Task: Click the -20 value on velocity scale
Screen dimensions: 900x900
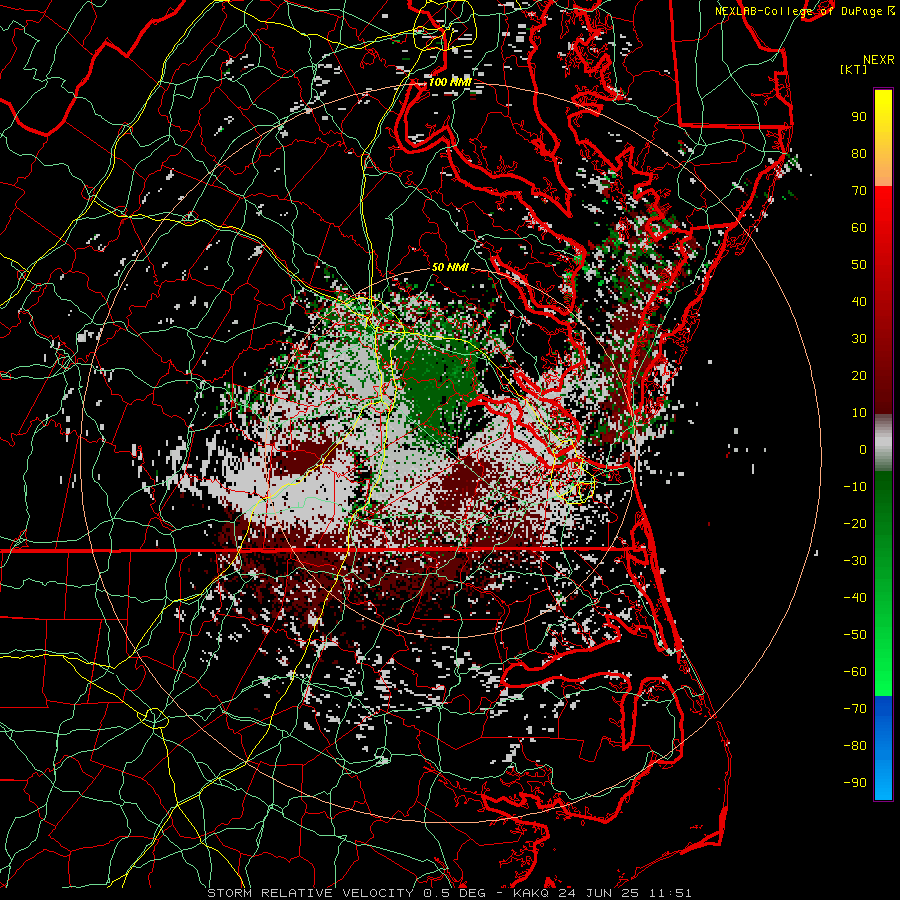Action: point(855,524)
